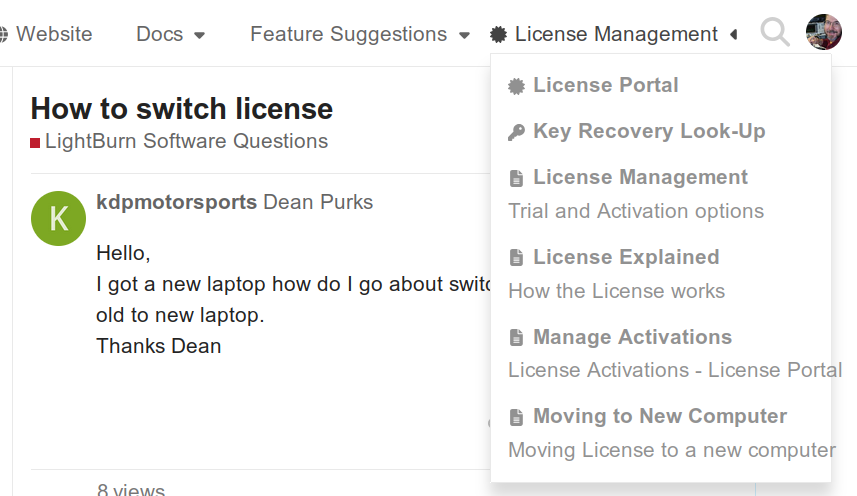Click 'License Activations - License Portal' description

click(675, 370)
